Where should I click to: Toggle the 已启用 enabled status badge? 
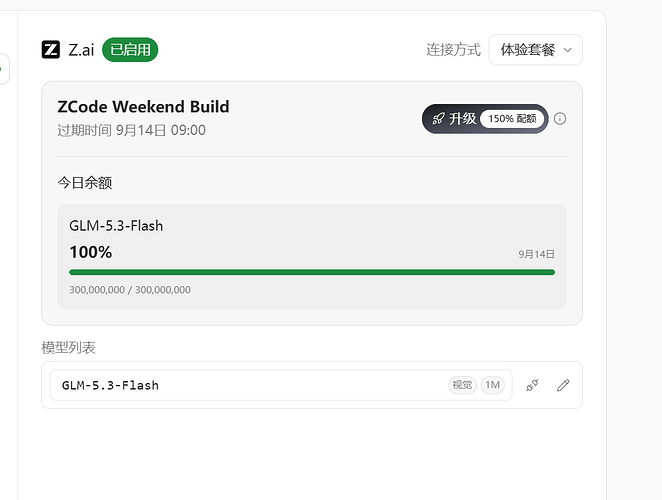tap(130, 50)
